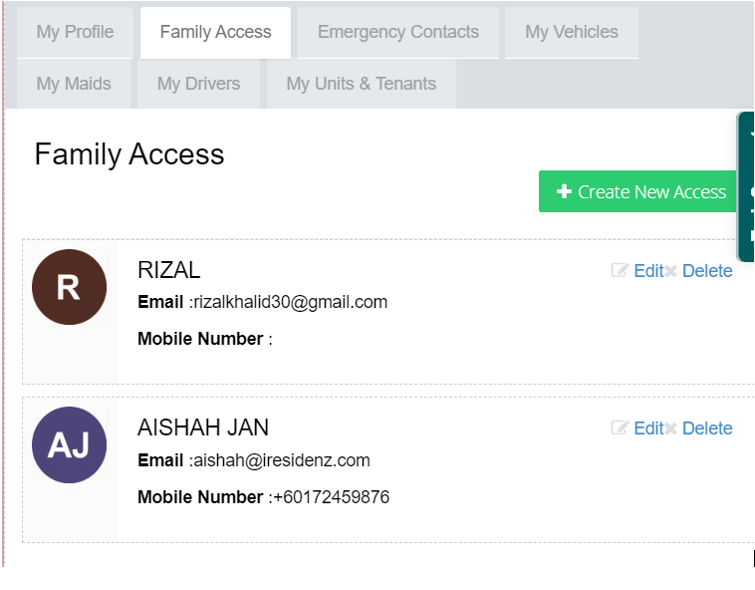The width and height of the screenshot is (755, 590).
Task: Click the pencil edit icon beside RIZAL
Action: 620,270
